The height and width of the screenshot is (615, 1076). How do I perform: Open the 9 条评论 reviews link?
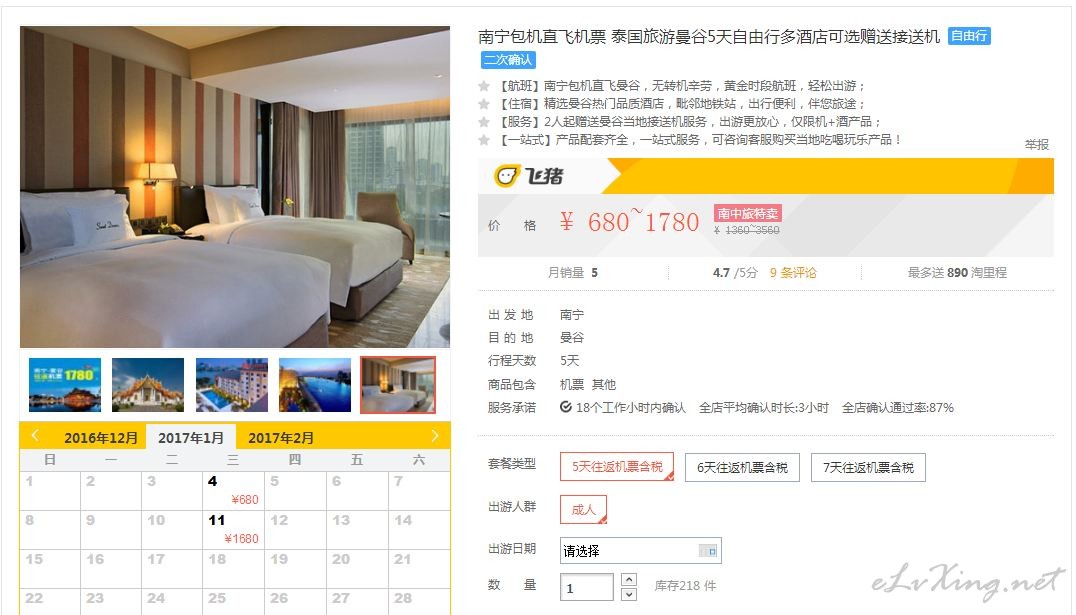click(x=793, y=272)
